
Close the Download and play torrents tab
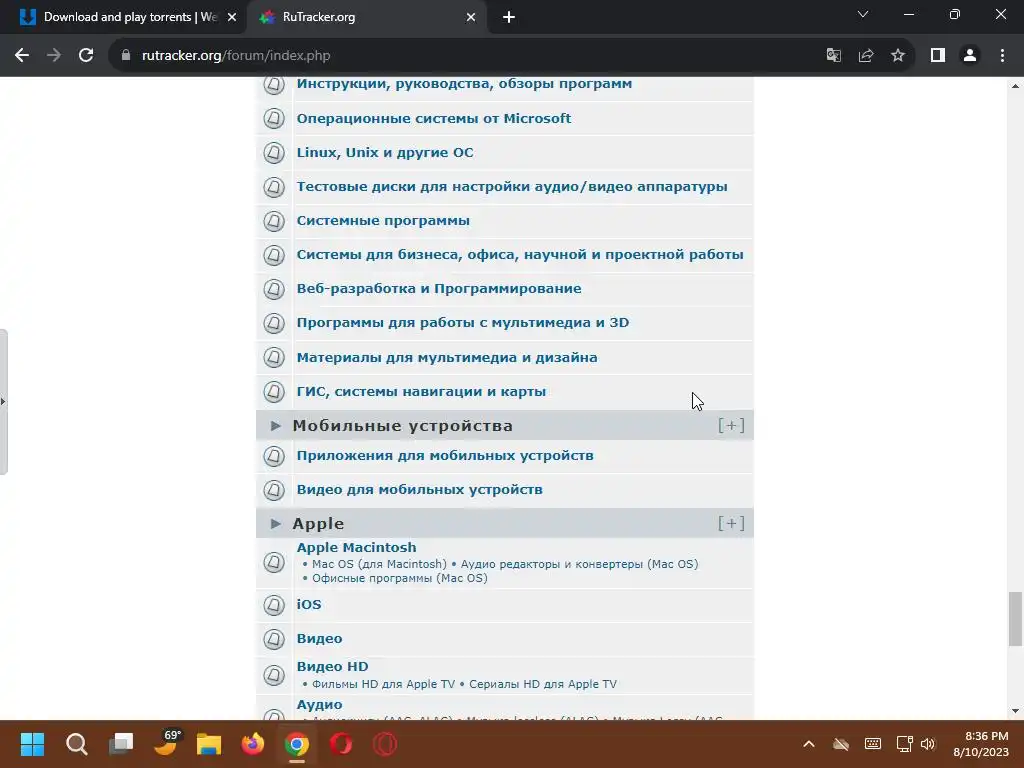(x=232, y=18)
